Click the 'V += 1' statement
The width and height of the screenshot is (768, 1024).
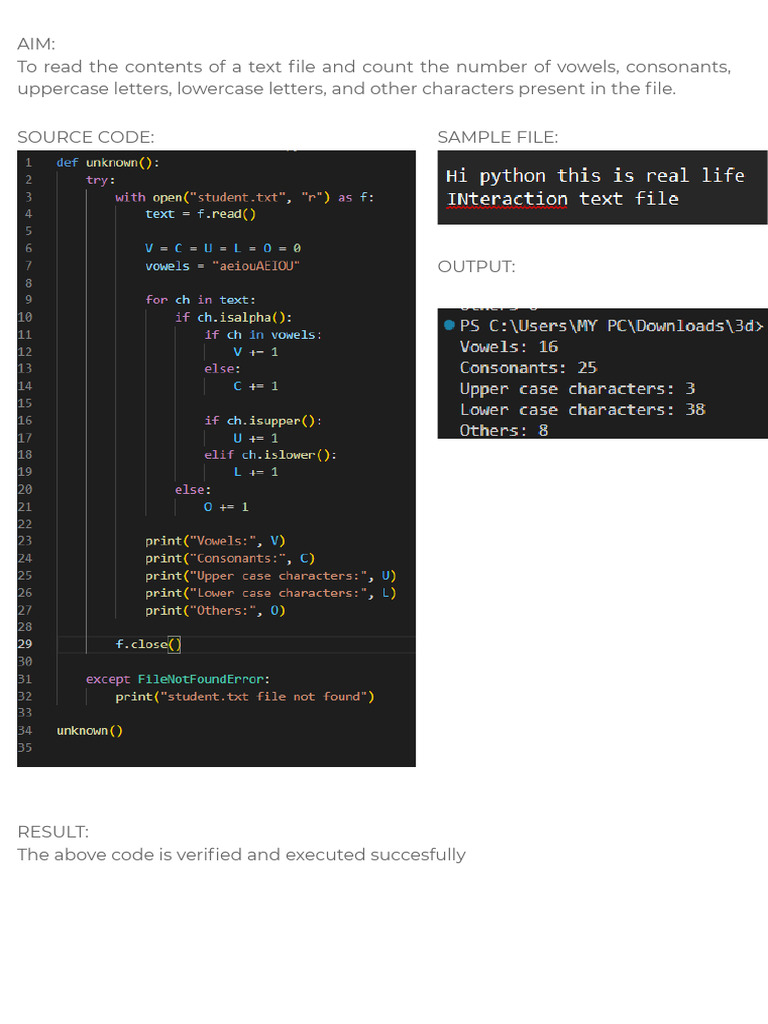point(256,352)
